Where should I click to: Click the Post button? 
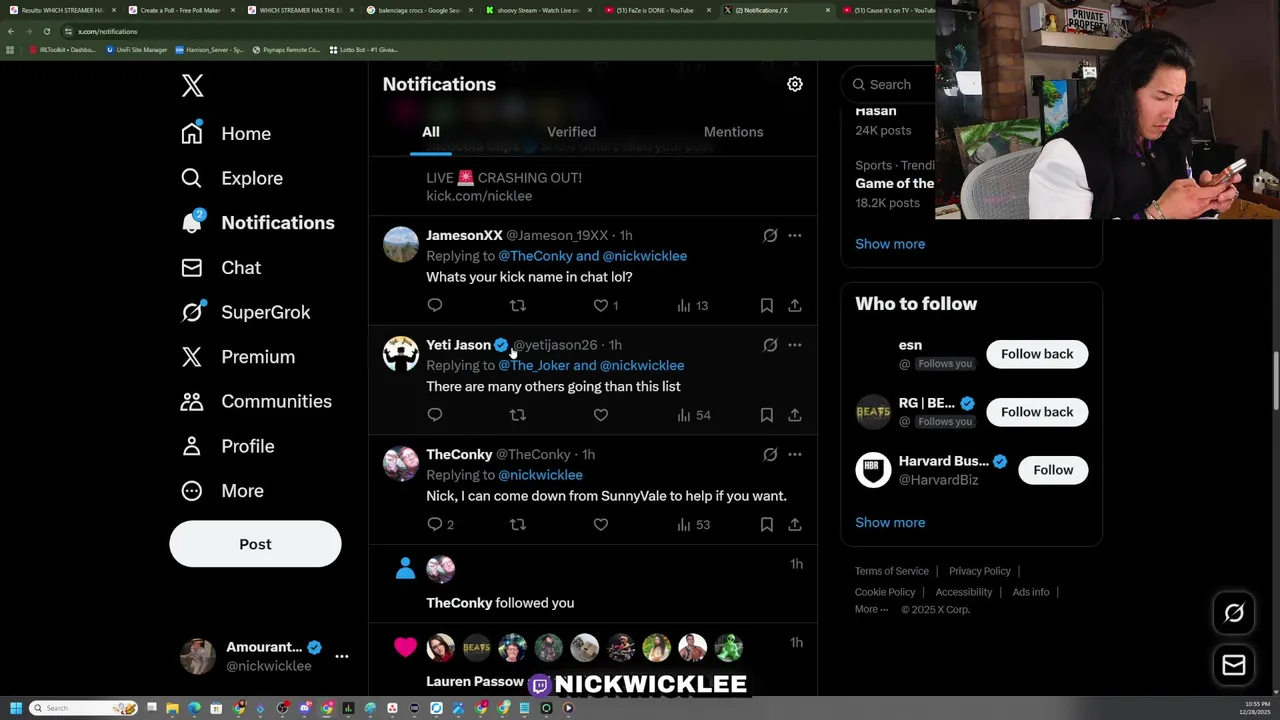pos(255,545)
